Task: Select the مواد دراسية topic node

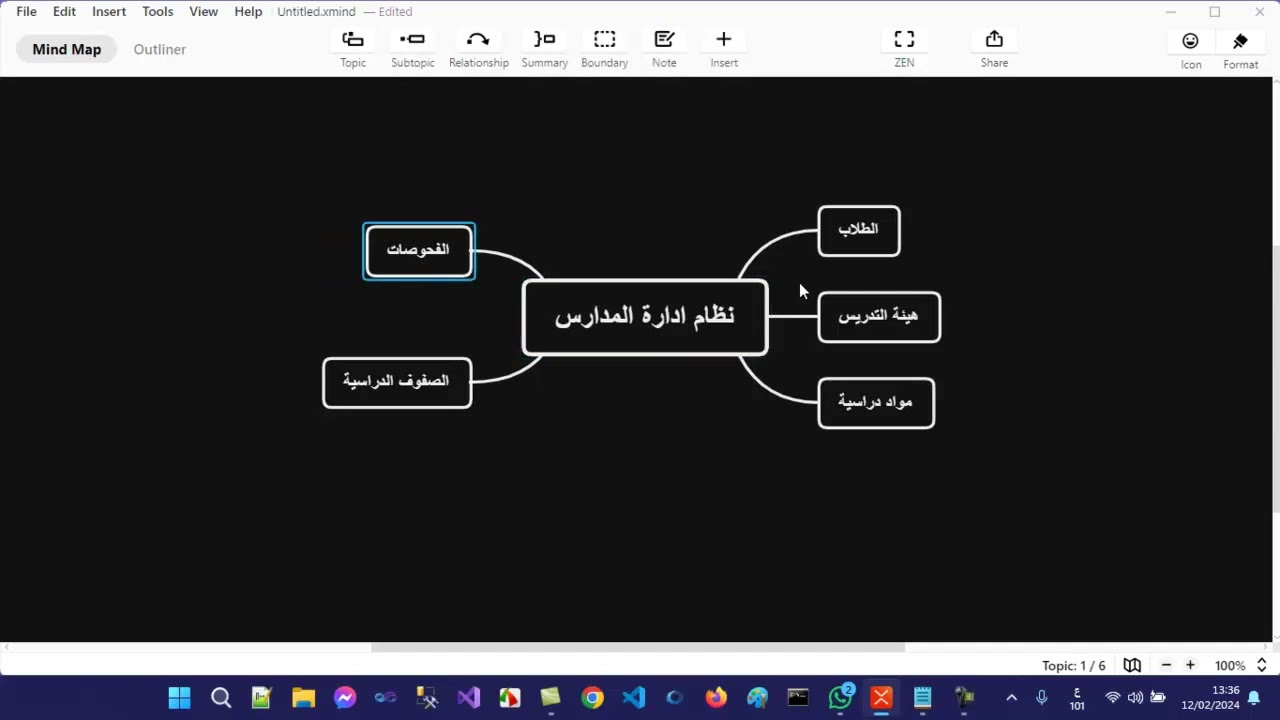Action: click(876, 403)
